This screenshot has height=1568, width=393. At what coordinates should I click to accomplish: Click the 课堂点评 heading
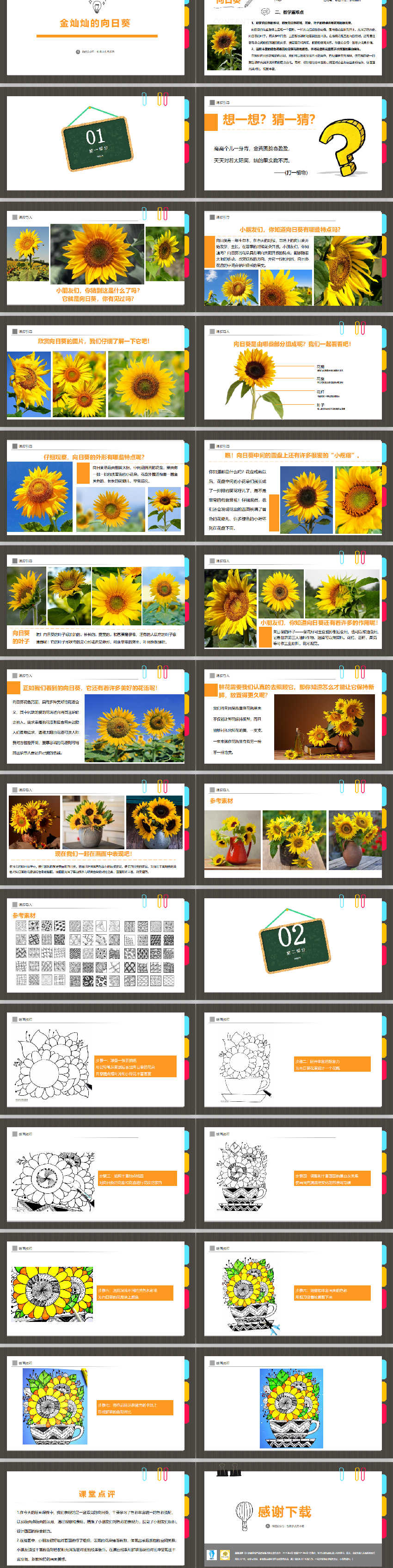[97, 1494]
